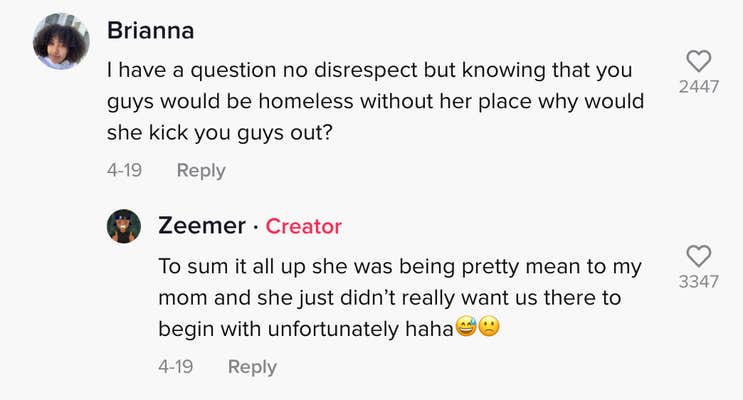
Task: Click the 2447 like count
Action: (698, 87)
